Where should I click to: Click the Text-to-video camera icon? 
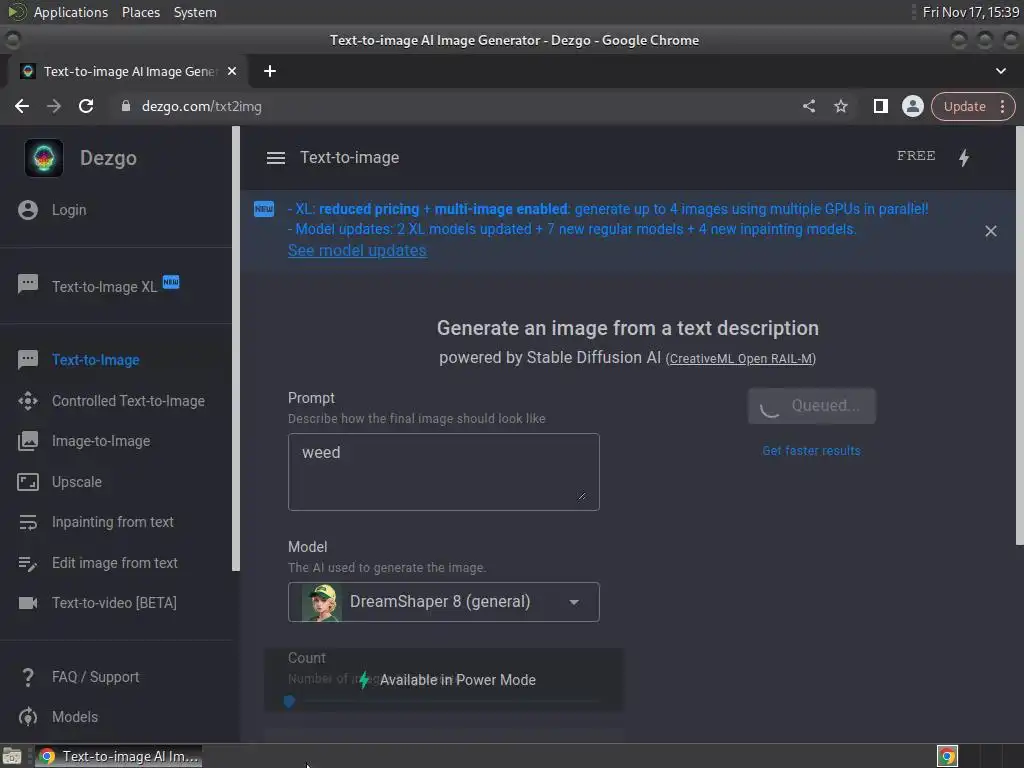(x=28, y=603)
